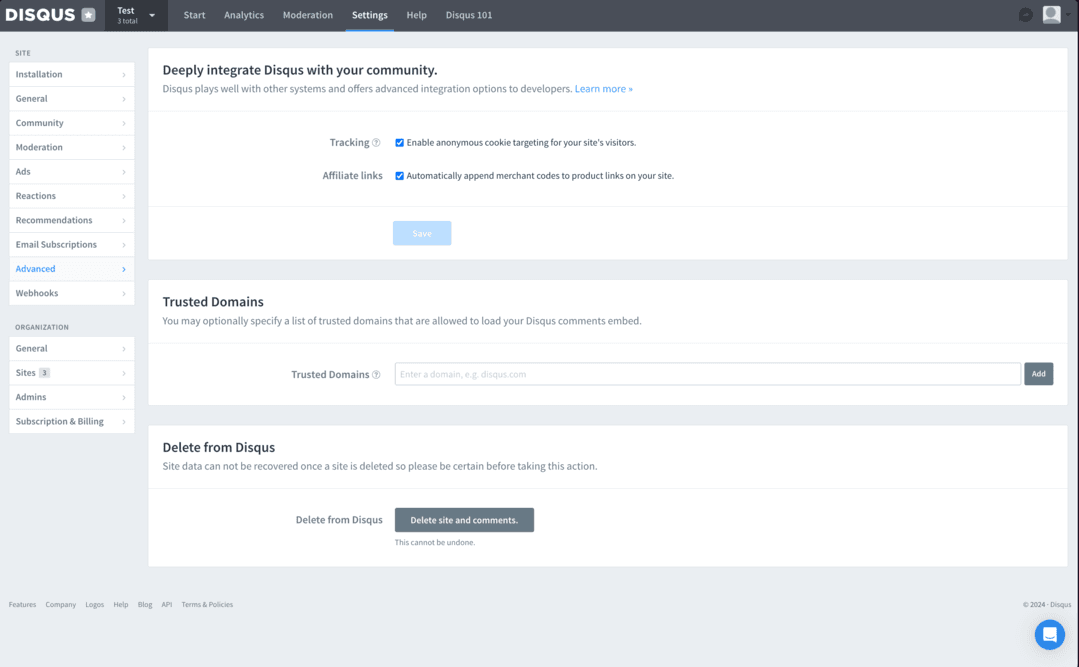This screenshot has width=1079, height=667.
Task: Switch to the Analytics tab
Action: pyautogui.click(x=244, y=15)
